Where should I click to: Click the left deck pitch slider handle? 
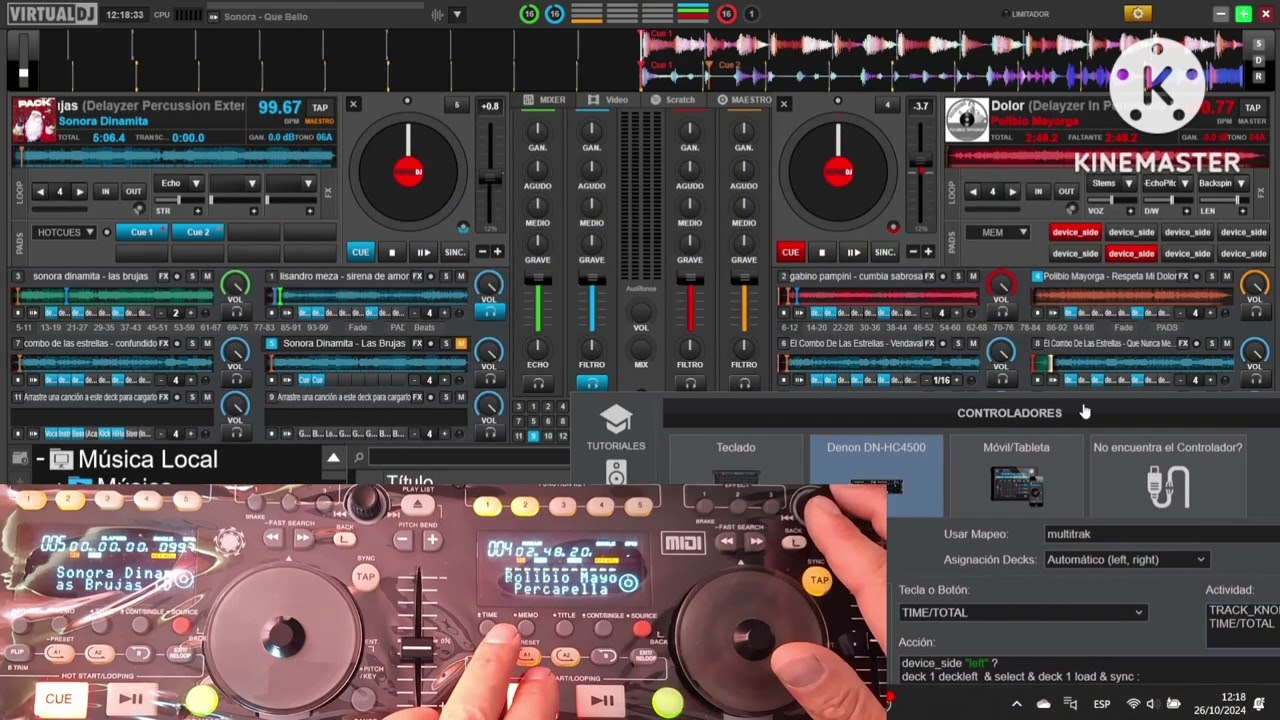click(x=489, y=178)
